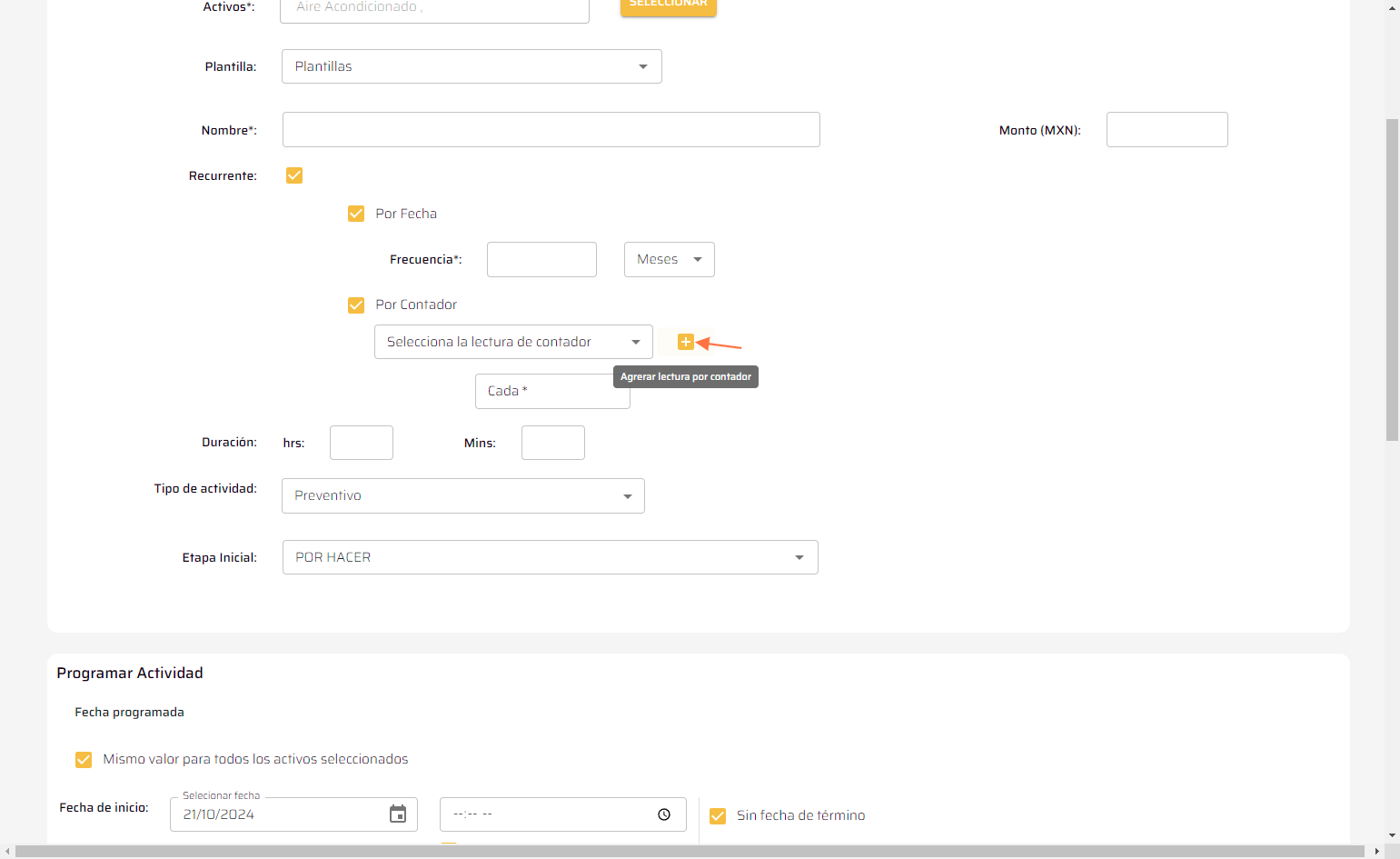Toggle the Recurrente checkbox
The width and height of the screenshot is (1400, 859).
[294, 175]
